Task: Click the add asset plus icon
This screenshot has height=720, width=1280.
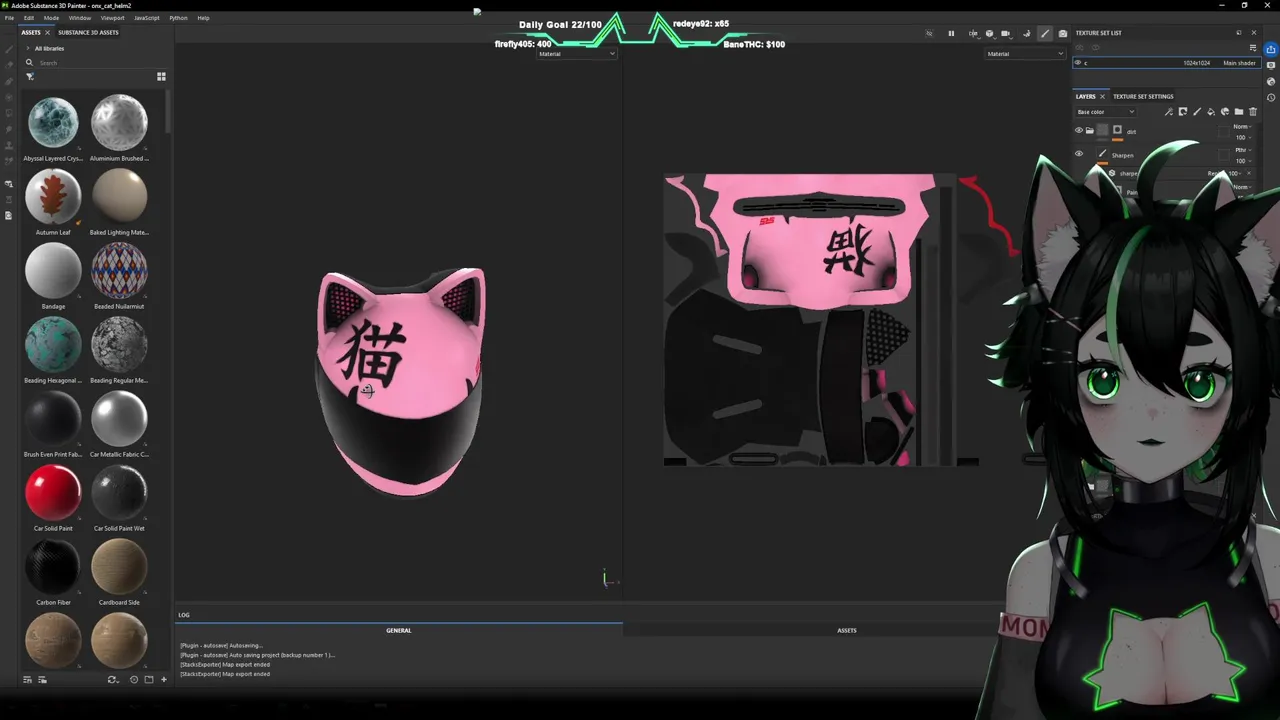Action: point(164,680)
